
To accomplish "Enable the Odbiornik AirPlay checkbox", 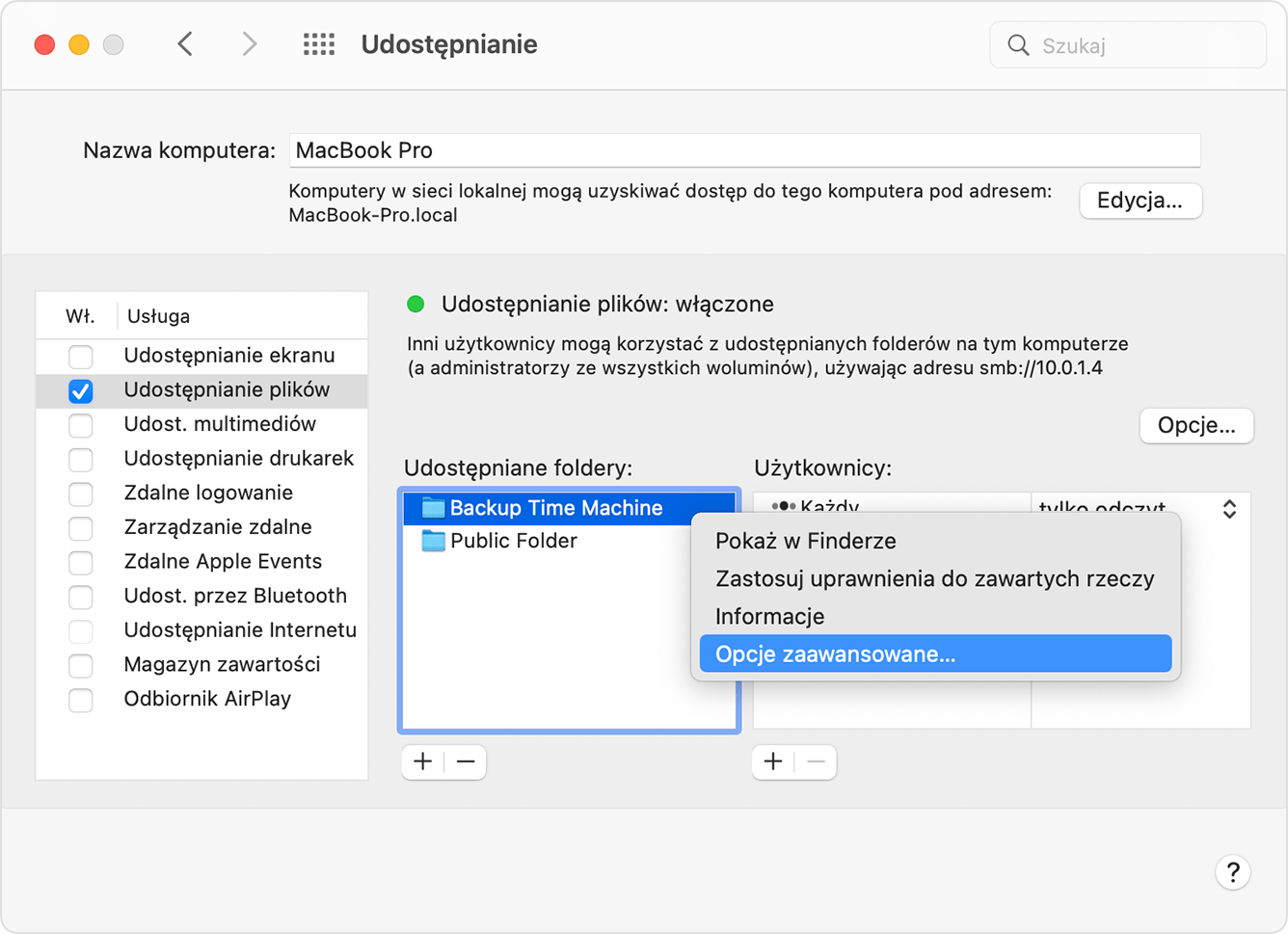I will point(80,700).
